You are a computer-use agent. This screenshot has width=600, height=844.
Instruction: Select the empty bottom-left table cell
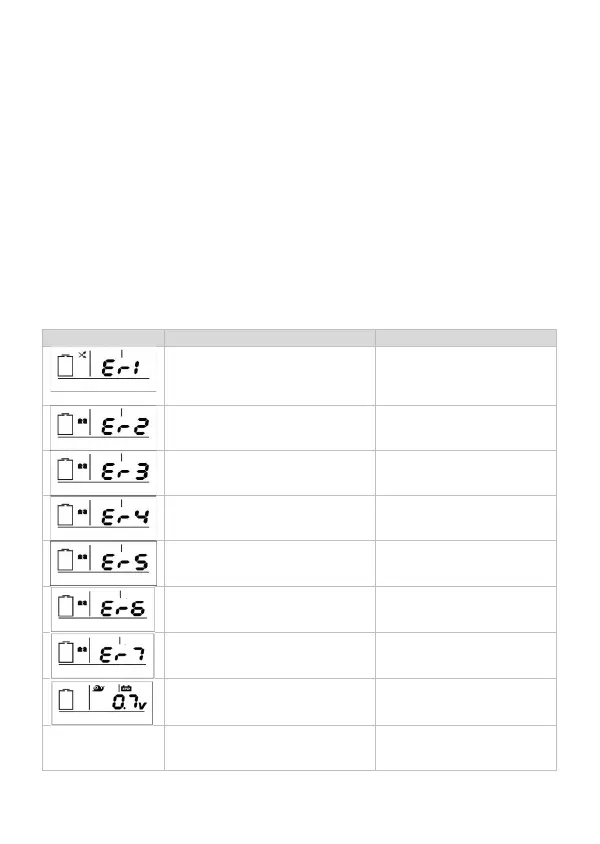103,748
